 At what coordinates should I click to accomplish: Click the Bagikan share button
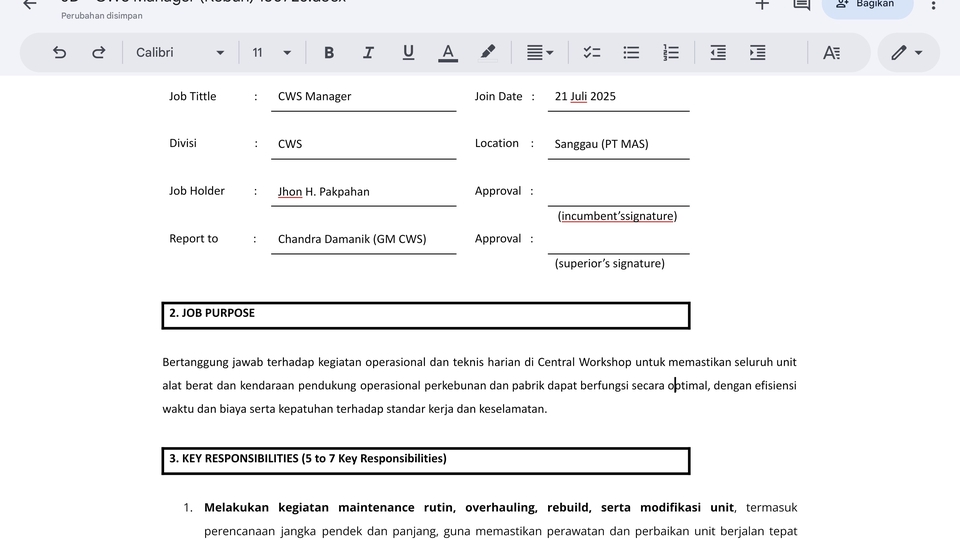(868, 5)
